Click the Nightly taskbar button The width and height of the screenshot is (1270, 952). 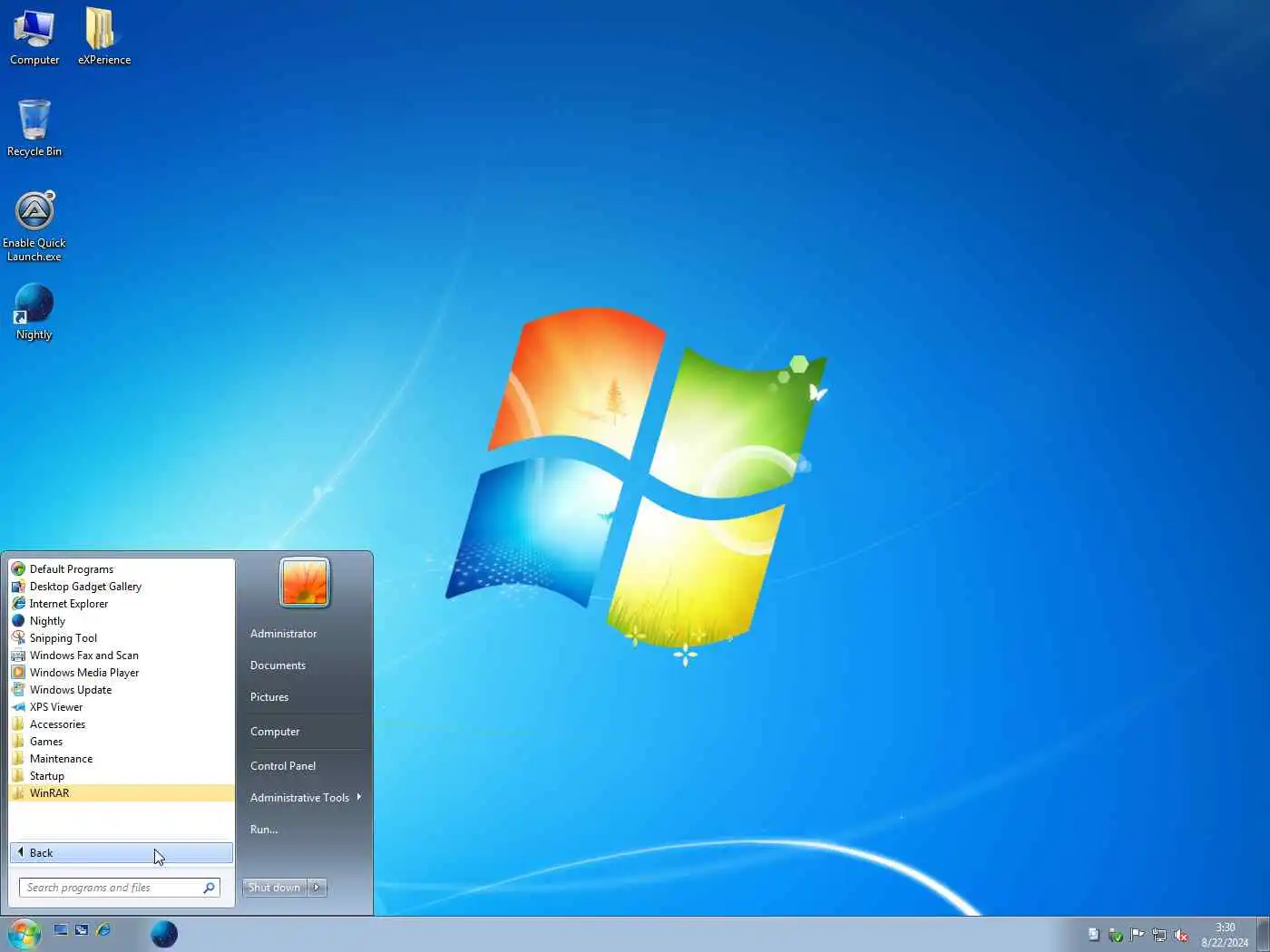coord(164,934)
